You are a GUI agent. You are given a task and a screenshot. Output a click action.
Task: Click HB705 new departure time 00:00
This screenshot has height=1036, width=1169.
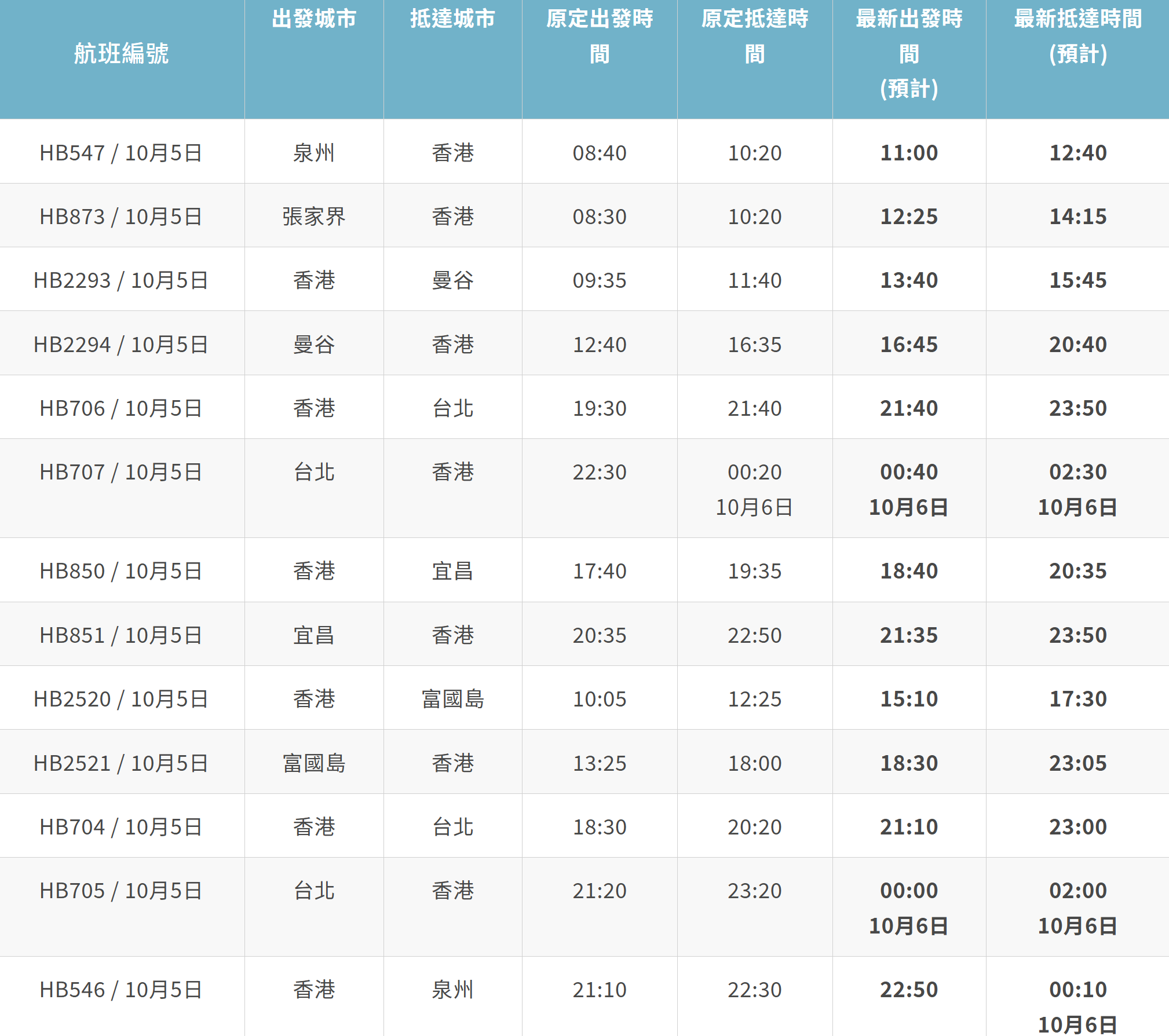click(x=909, y=891)
